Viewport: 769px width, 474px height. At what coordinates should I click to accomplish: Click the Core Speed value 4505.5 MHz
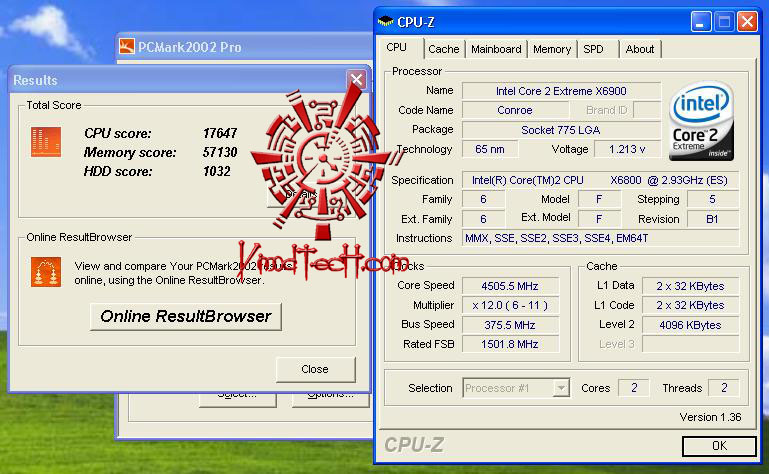[510, 286]
